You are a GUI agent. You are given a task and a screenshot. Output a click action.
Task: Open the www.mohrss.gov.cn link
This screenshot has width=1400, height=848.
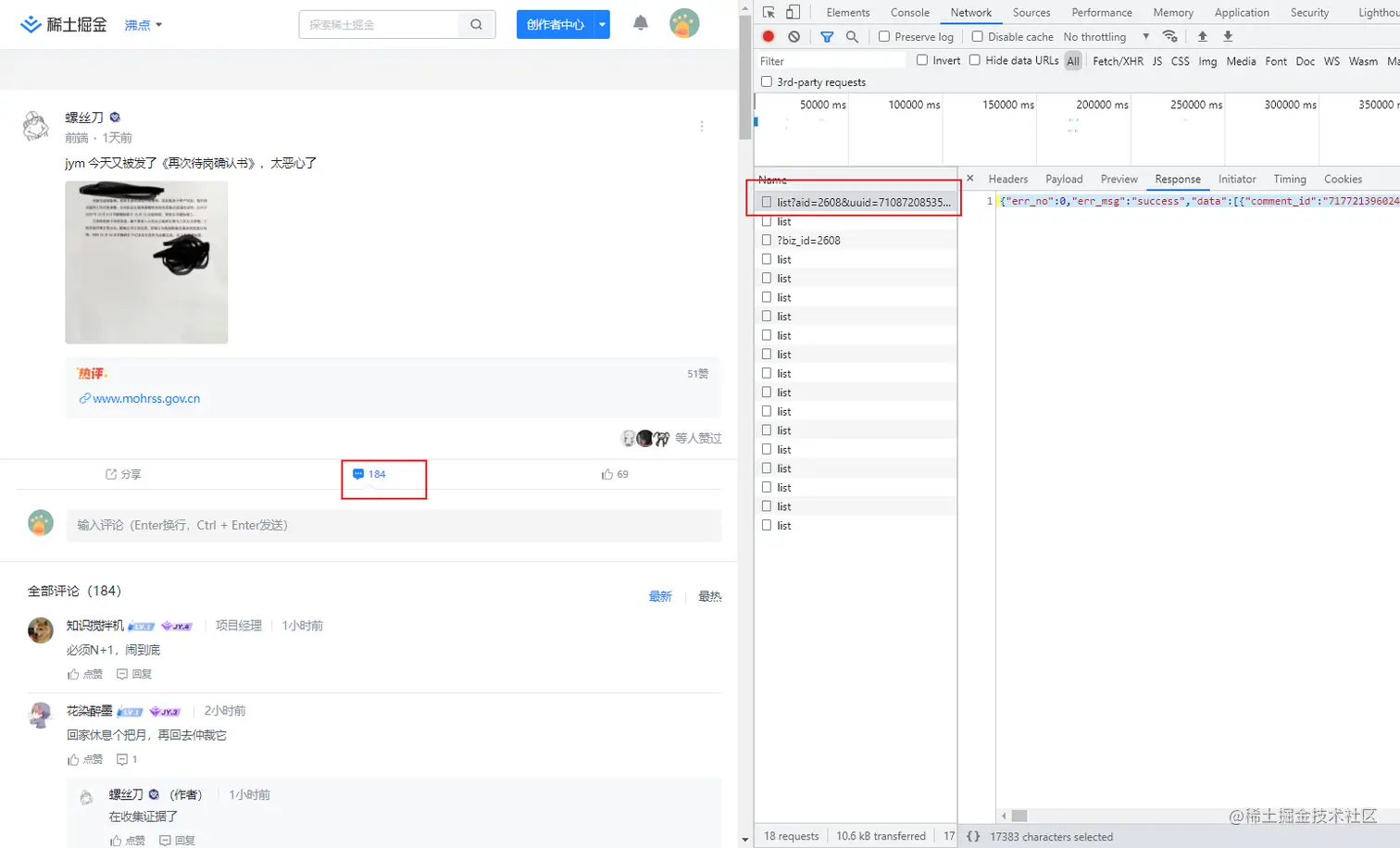146,398
